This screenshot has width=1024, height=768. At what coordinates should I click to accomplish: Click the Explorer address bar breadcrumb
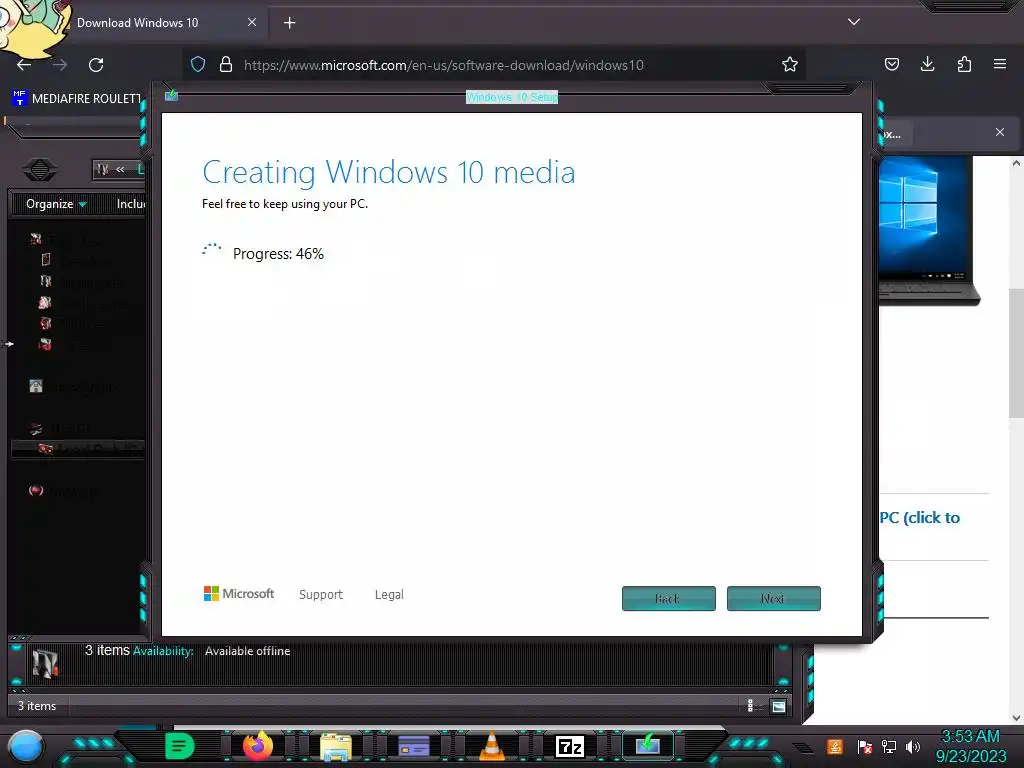pos(119,170)
